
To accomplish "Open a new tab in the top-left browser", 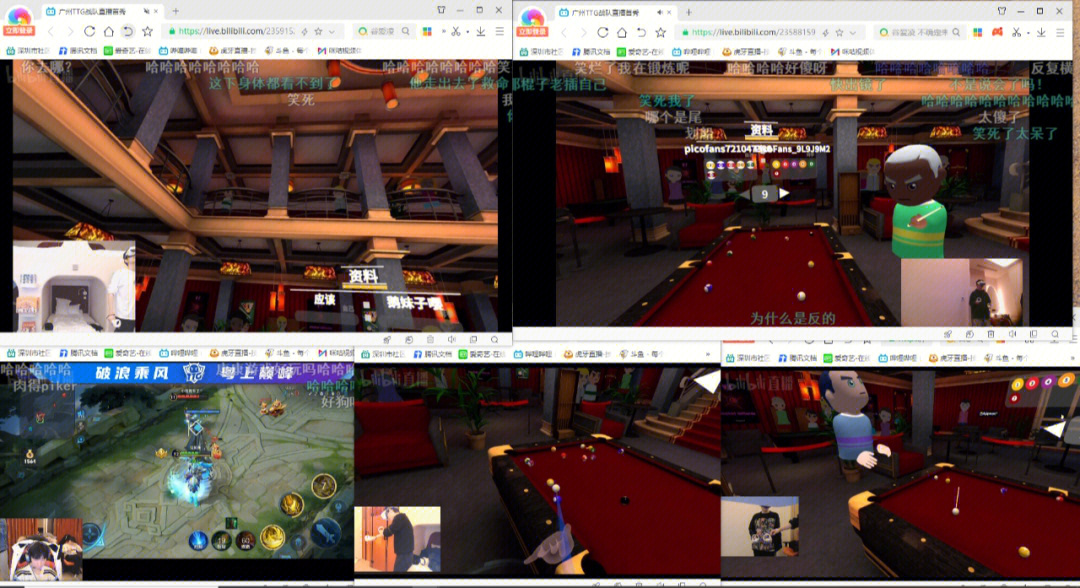I will tap(176, 11).
